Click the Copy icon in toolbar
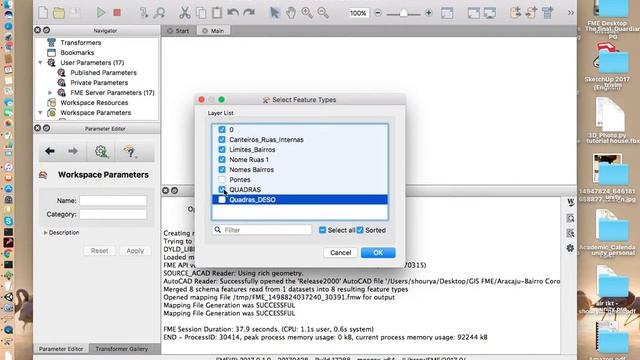Image resolution: width=640 pixels, height=360 pixels. 201,13
